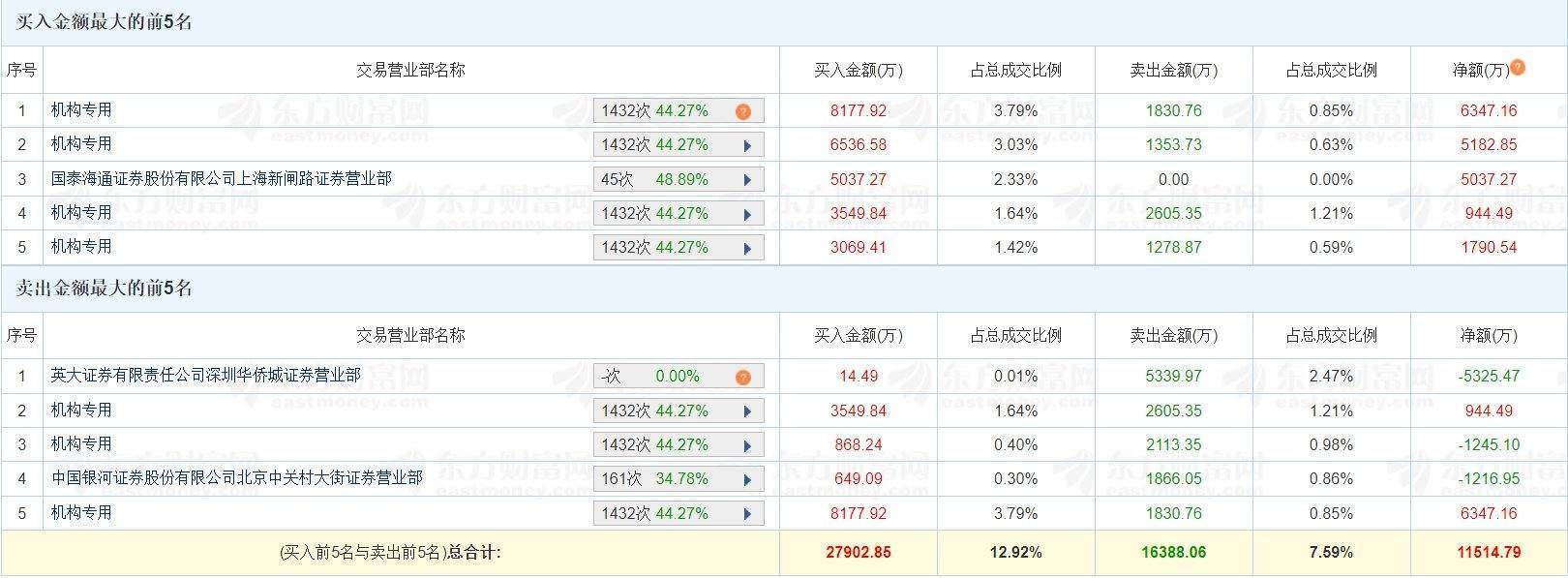Expand details arrow for 国泰海通 45次 badge
The width and height of the screenshot is (1568, 578).
[746, 178]
